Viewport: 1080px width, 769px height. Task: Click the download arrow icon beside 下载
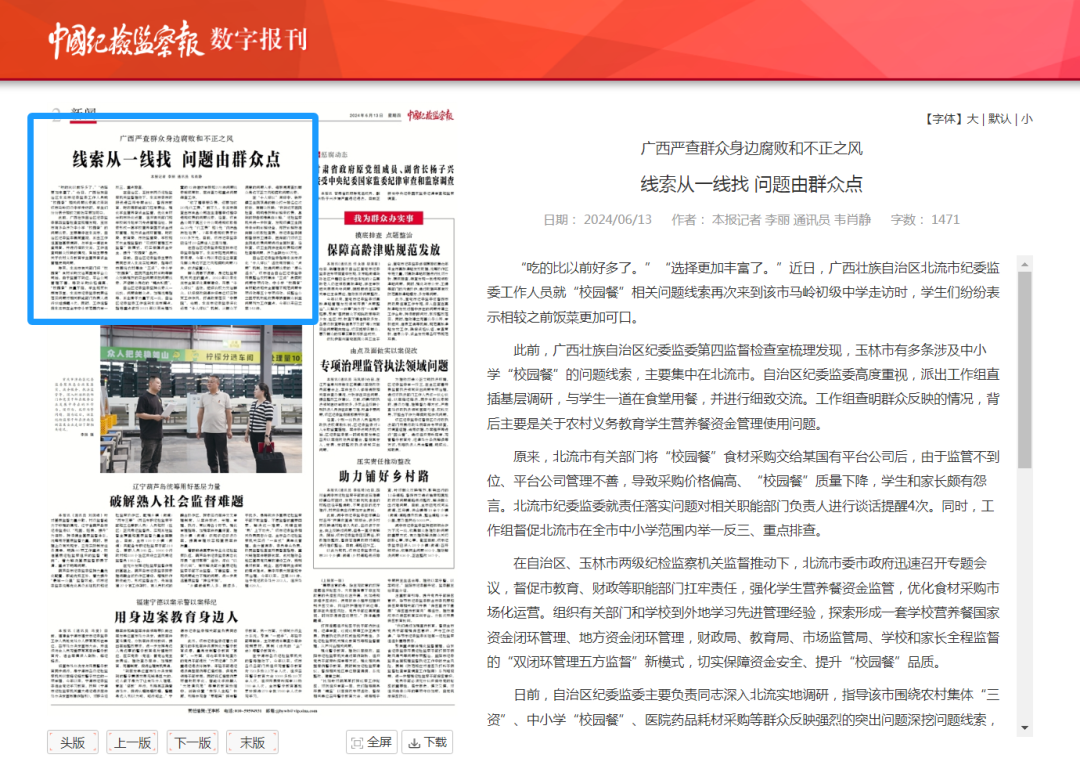pyautogui.click(x=414, y=743)
